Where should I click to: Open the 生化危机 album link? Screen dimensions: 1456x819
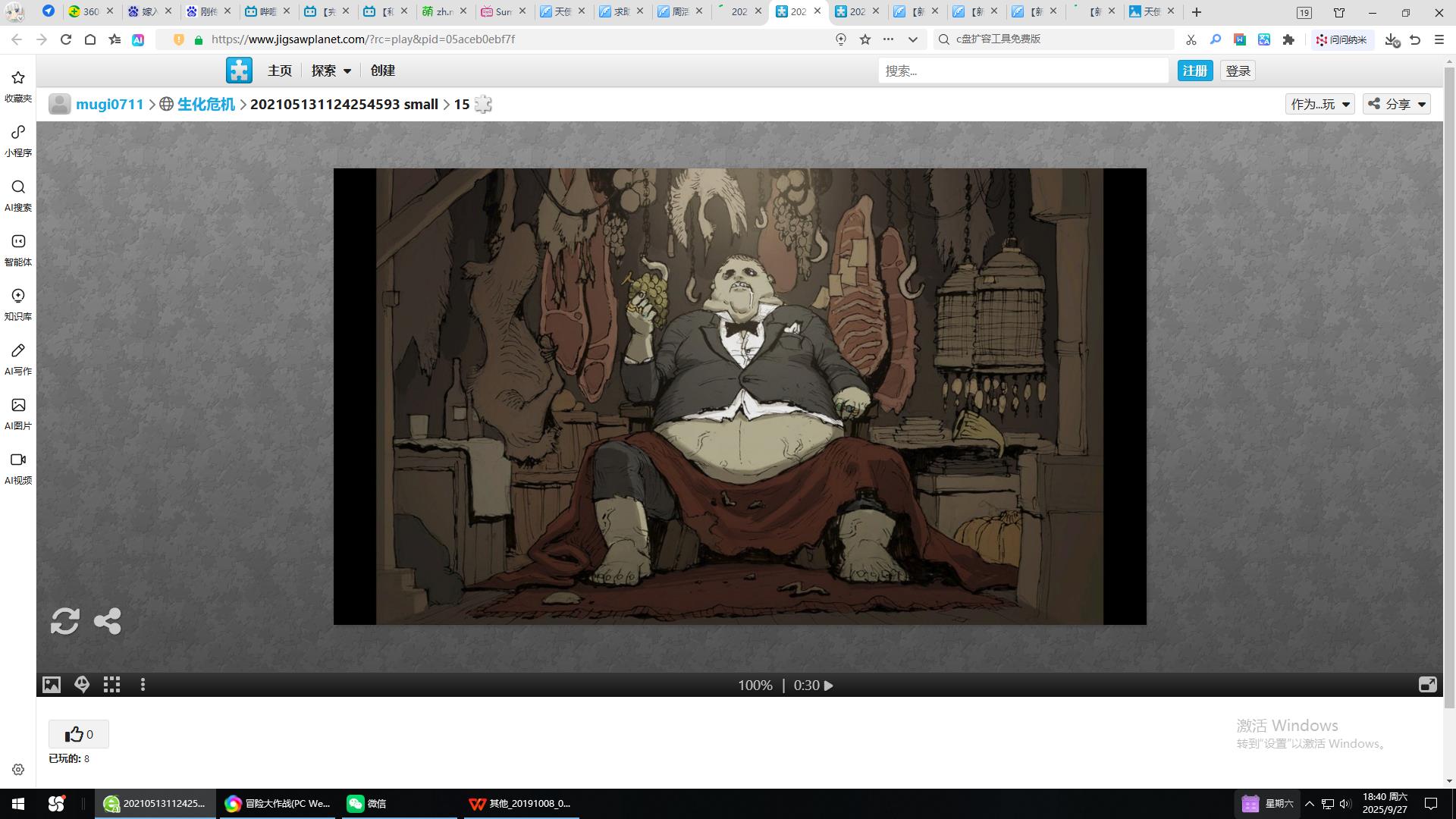[x=206, y=104]
